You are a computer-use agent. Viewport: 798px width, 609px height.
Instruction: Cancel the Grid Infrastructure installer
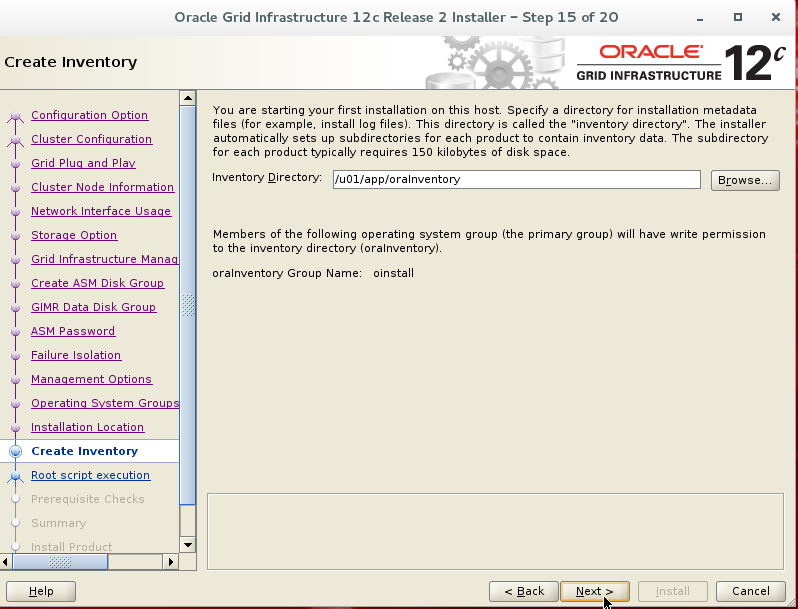coord(751,591)
